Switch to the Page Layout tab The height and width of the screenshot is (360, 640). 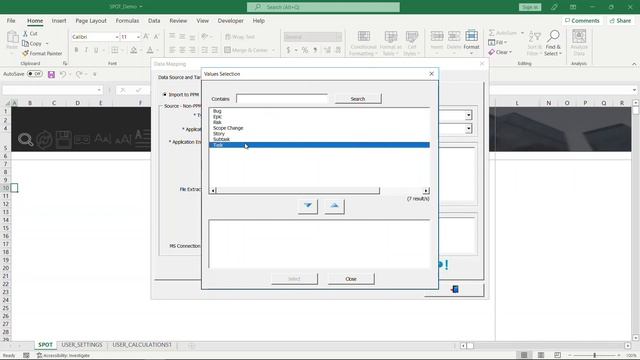point(91,21)
